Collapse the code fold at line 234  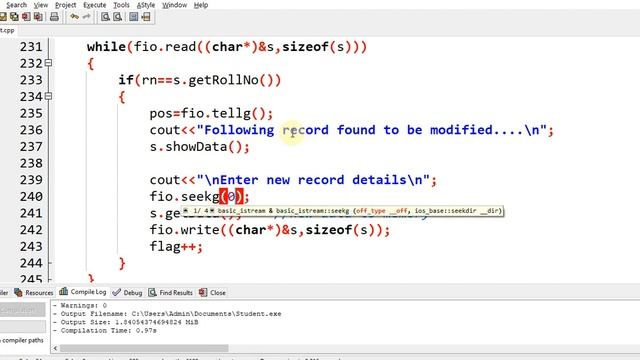[49, 96]
